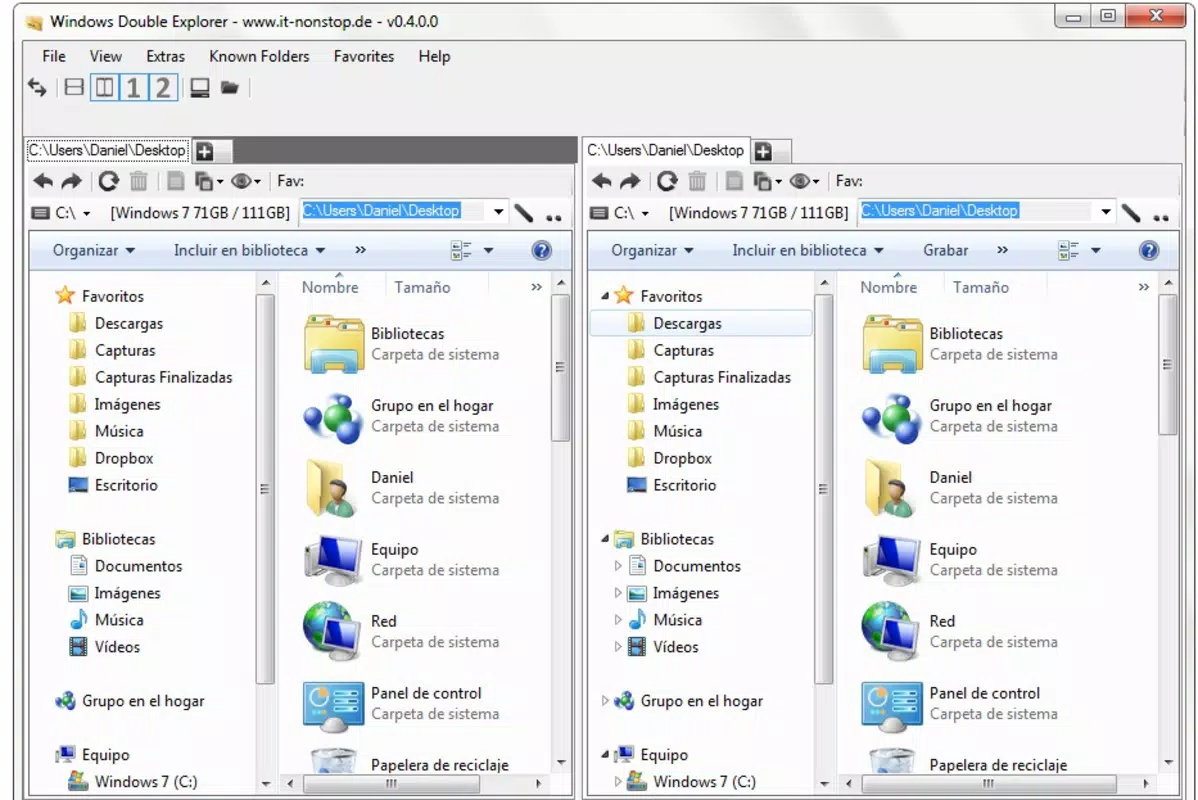Open Organizar menu in right pane

pos(652,251)
